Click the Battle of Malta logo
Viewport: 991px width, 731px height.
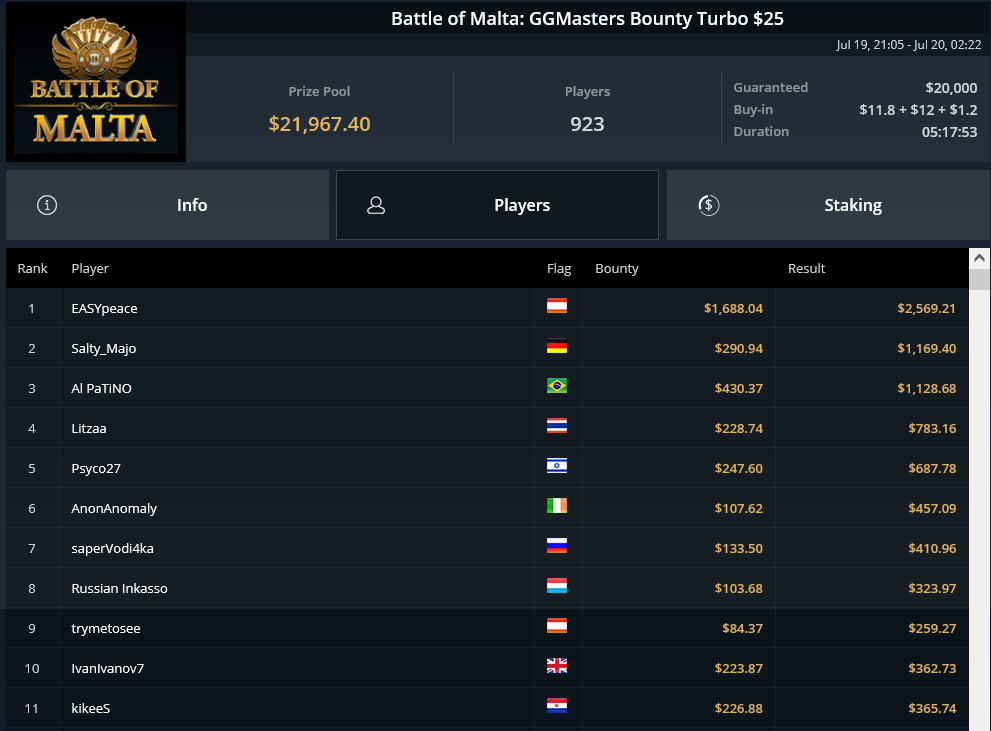click(x=95, y=82)
